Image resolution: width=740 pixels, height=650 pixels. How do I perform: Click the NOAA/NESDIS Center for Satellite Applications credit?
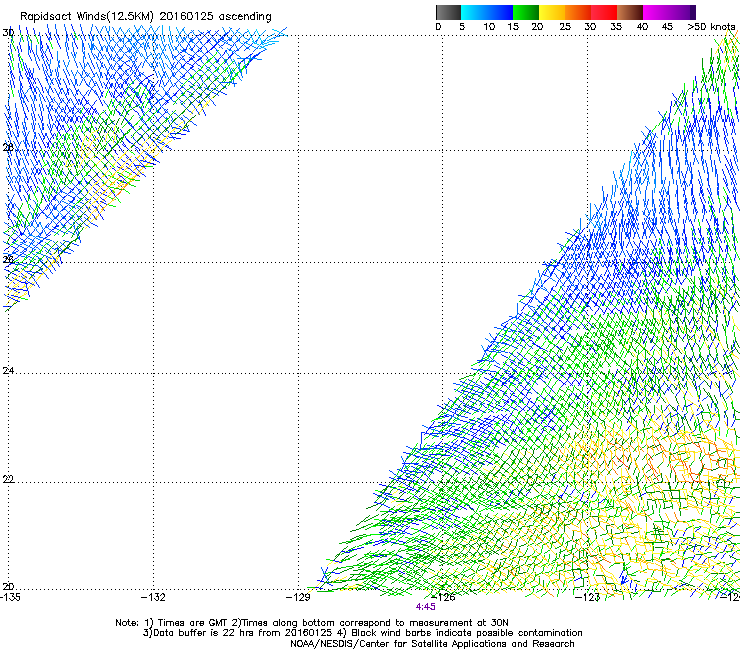point(432,644)
